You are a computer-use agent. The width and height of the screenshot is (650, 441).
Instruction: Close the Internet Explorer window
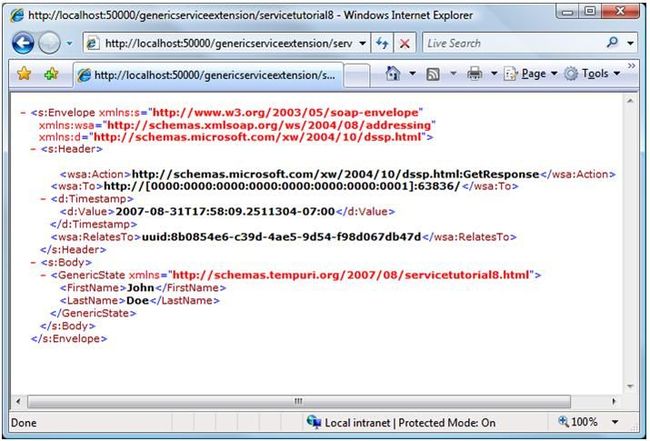621,12
